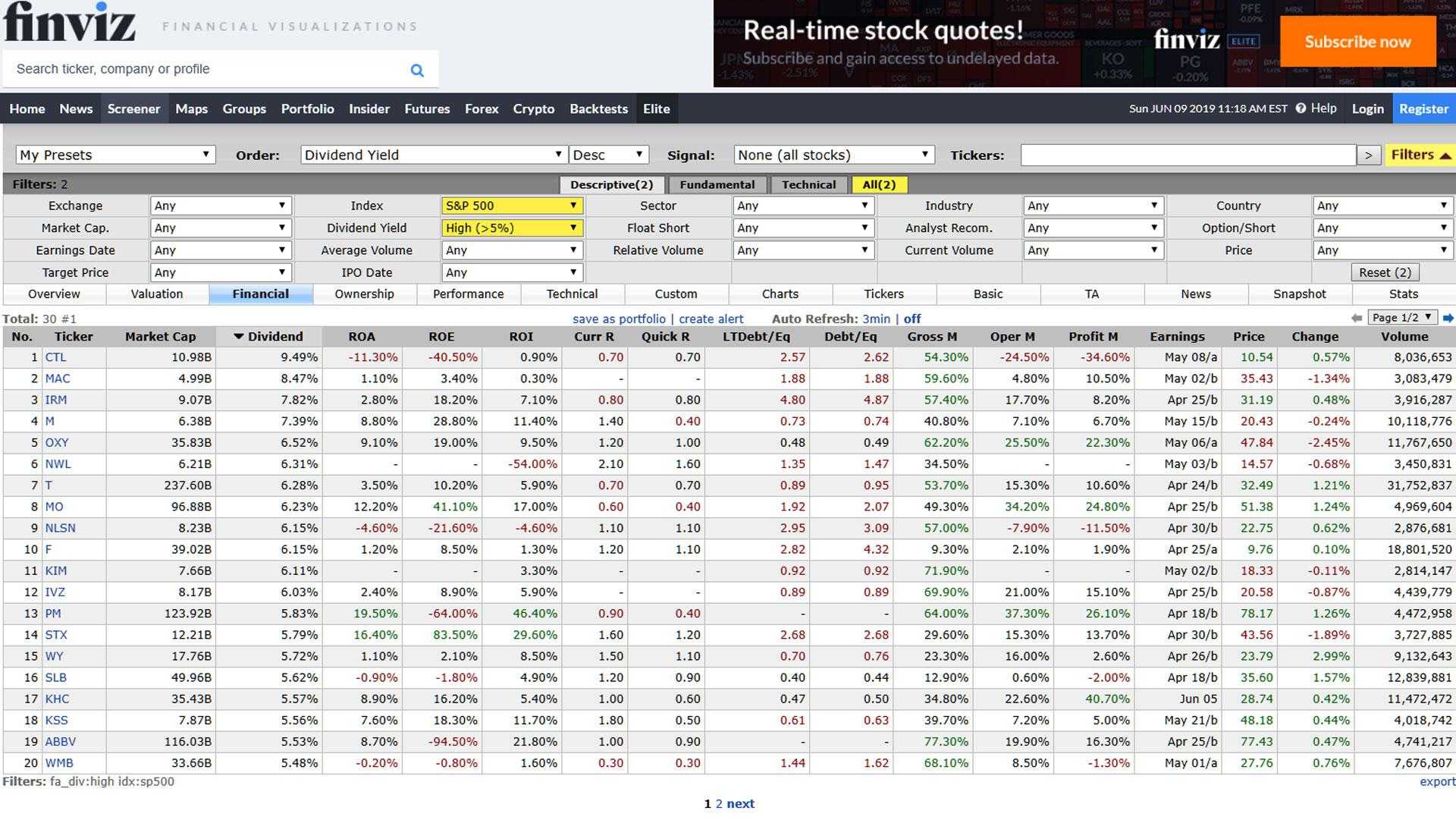Click the tickers go arrow button

point(1368,155)
